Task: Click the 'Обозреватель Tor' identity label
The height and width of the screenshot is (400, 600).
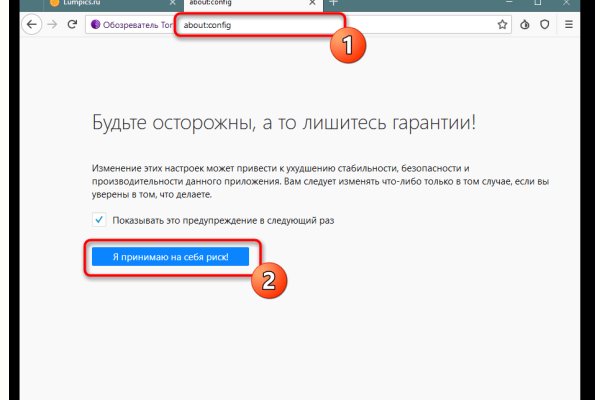Action: coord(136,23)
